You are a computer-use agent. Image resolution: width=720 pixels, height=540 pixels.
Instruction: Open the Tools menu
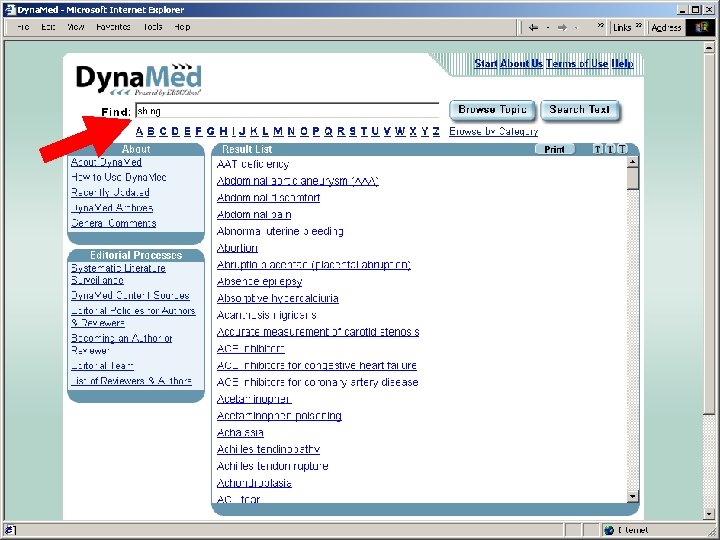(x=153, y=27)
